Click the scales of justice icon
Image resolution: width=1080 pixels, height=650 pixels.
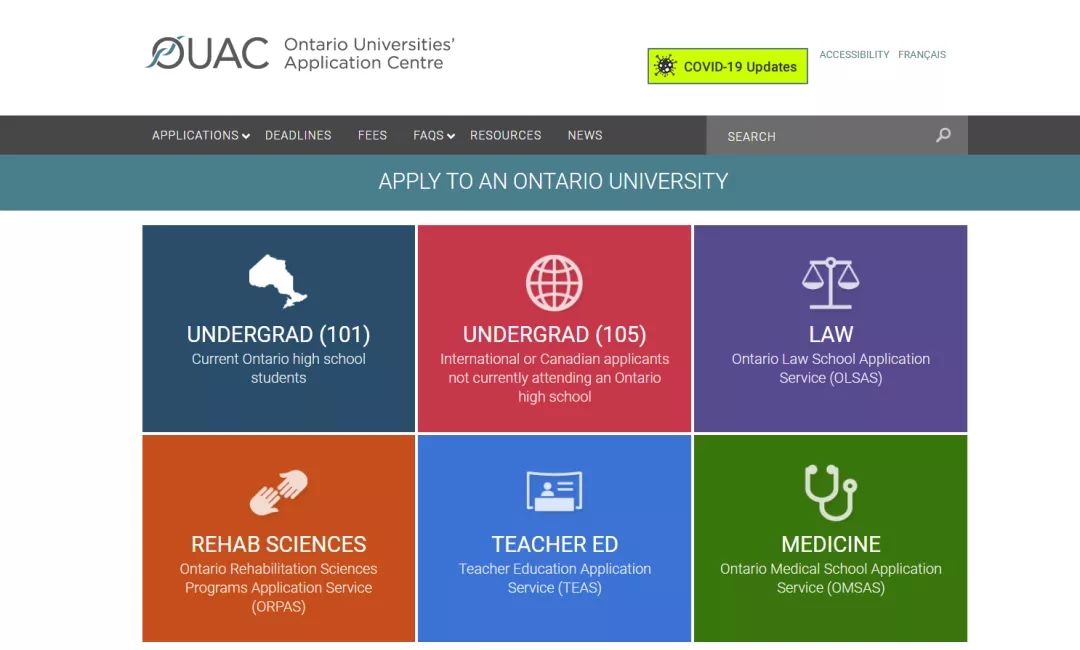(830, 283)
